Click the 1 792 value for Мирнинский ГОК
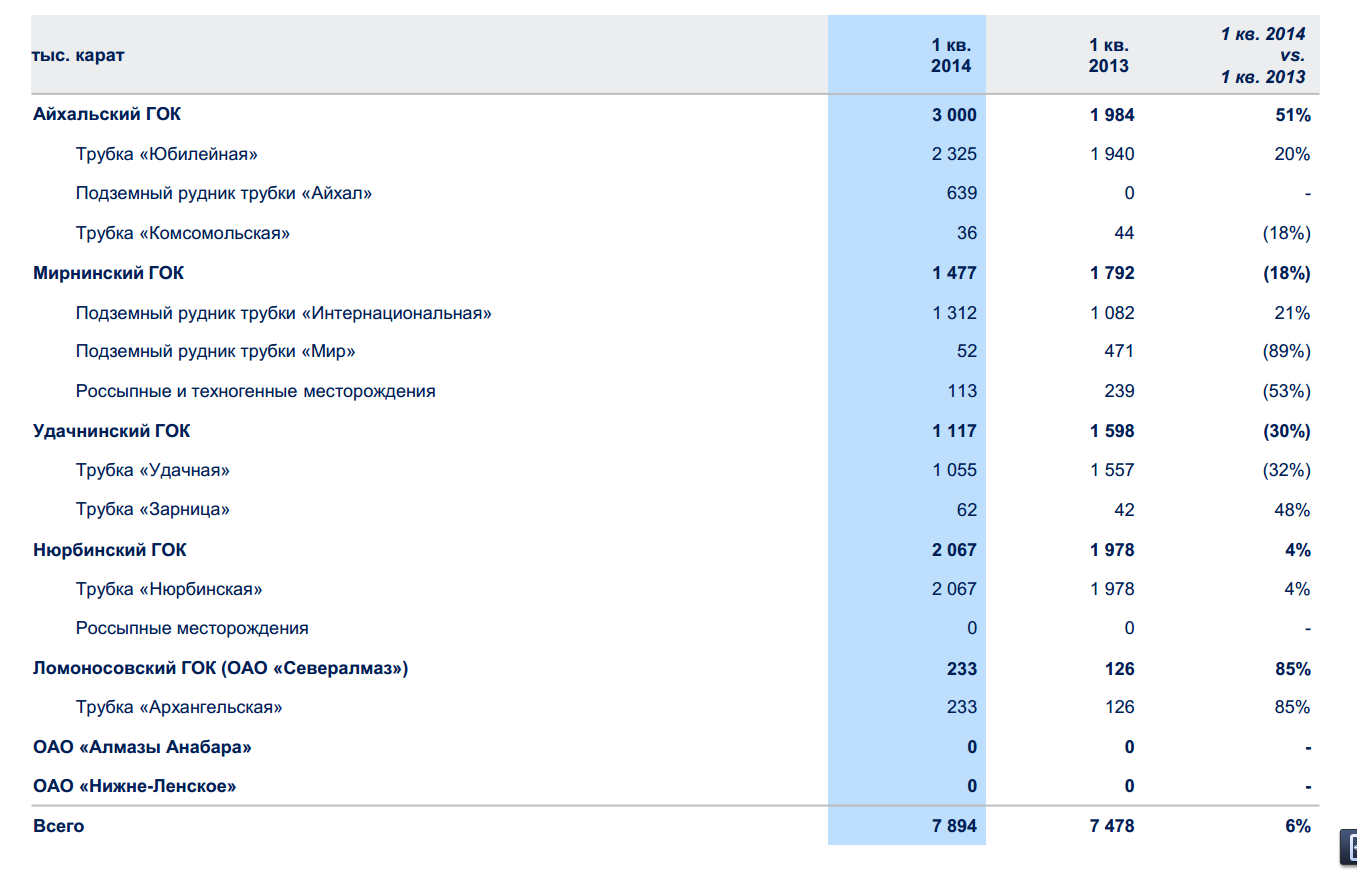1357x875 pixels. coord(1112,273)
